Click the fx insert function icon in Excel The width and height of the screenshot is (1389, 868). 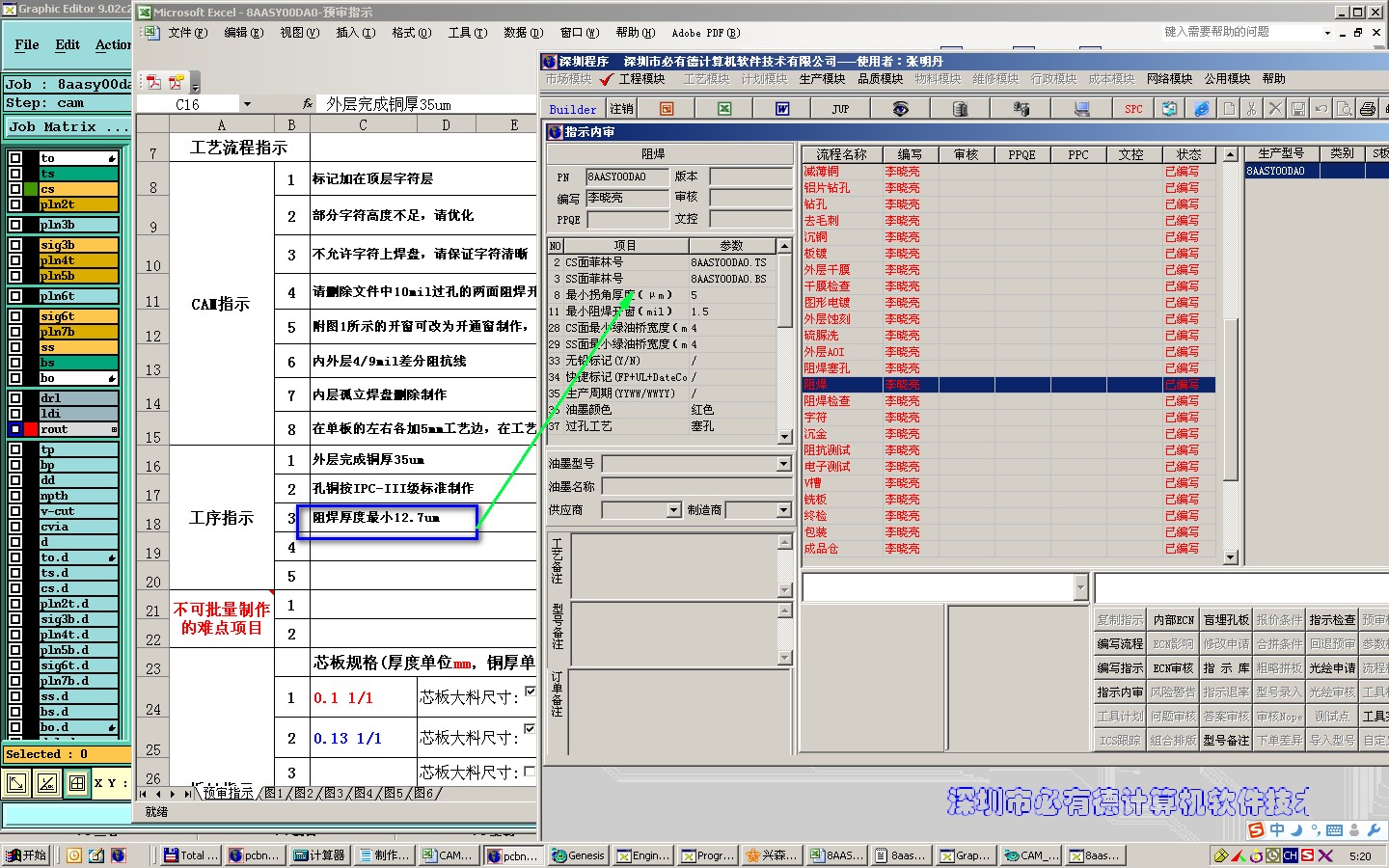(x=308, y=103)
